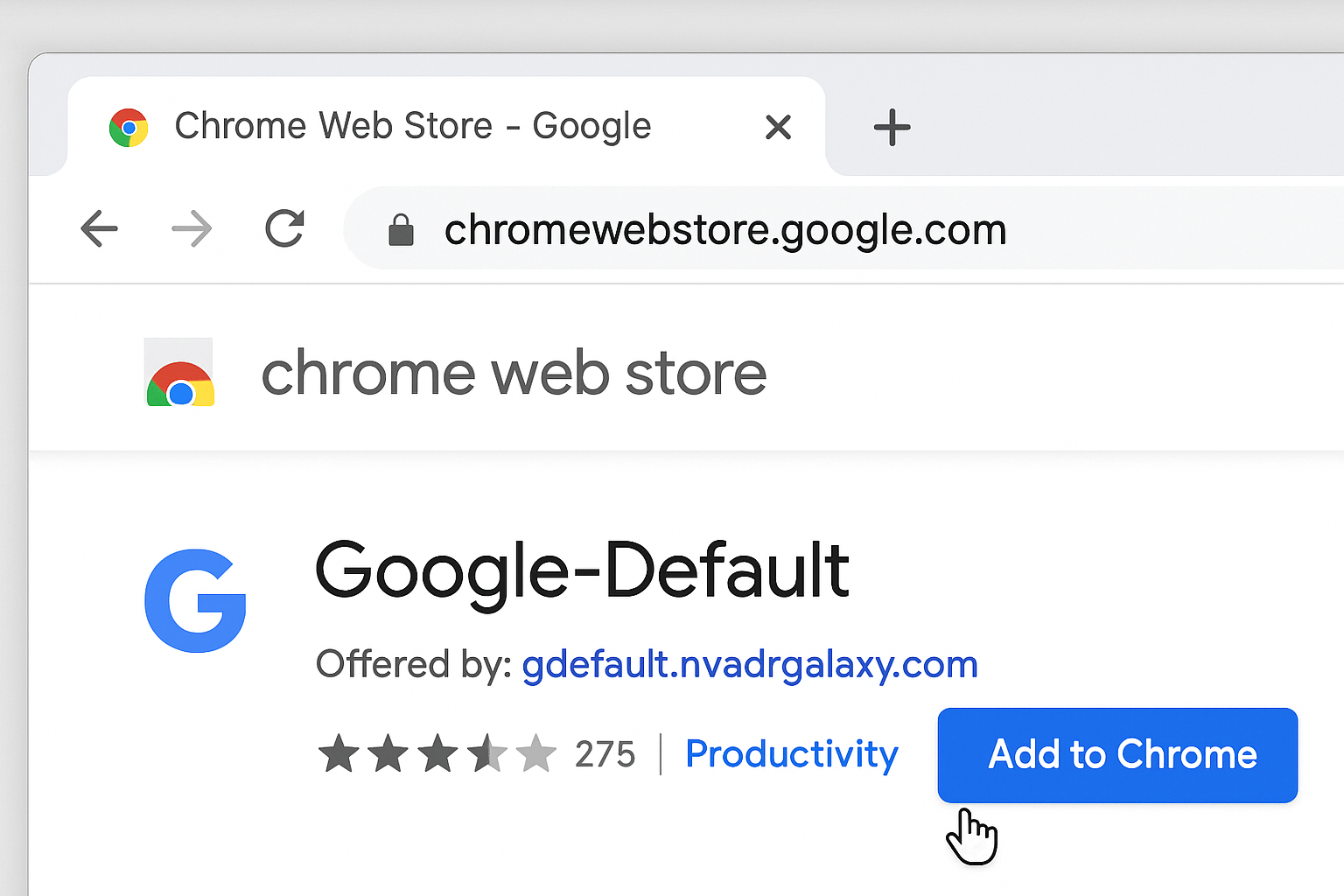The height and width of the screenshot is (896, 1344).
Task: Open a new browser tab
Action: (x=892, y=128)
